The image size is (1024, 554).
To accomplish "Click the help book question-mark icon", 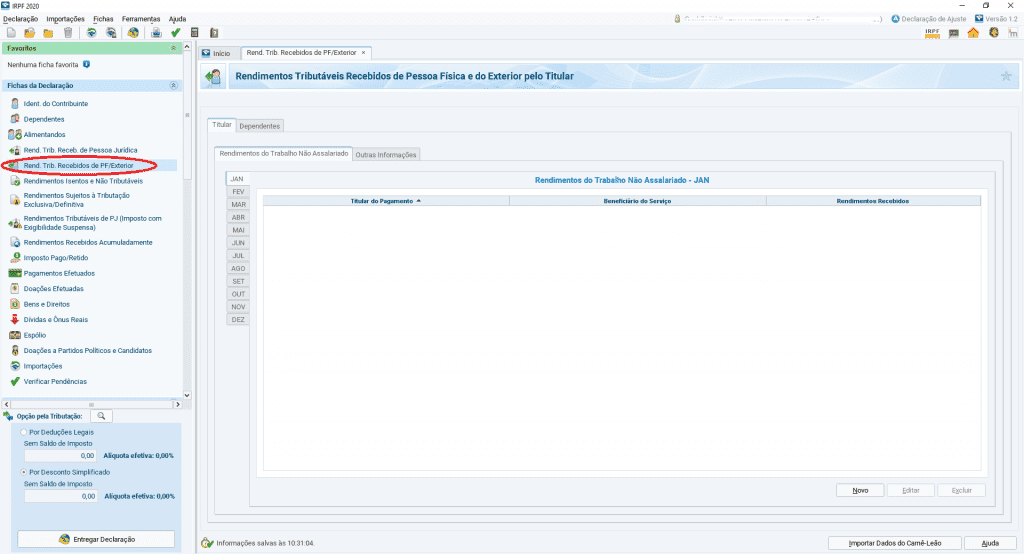I will pyautogui.click(x=214, y=33).
